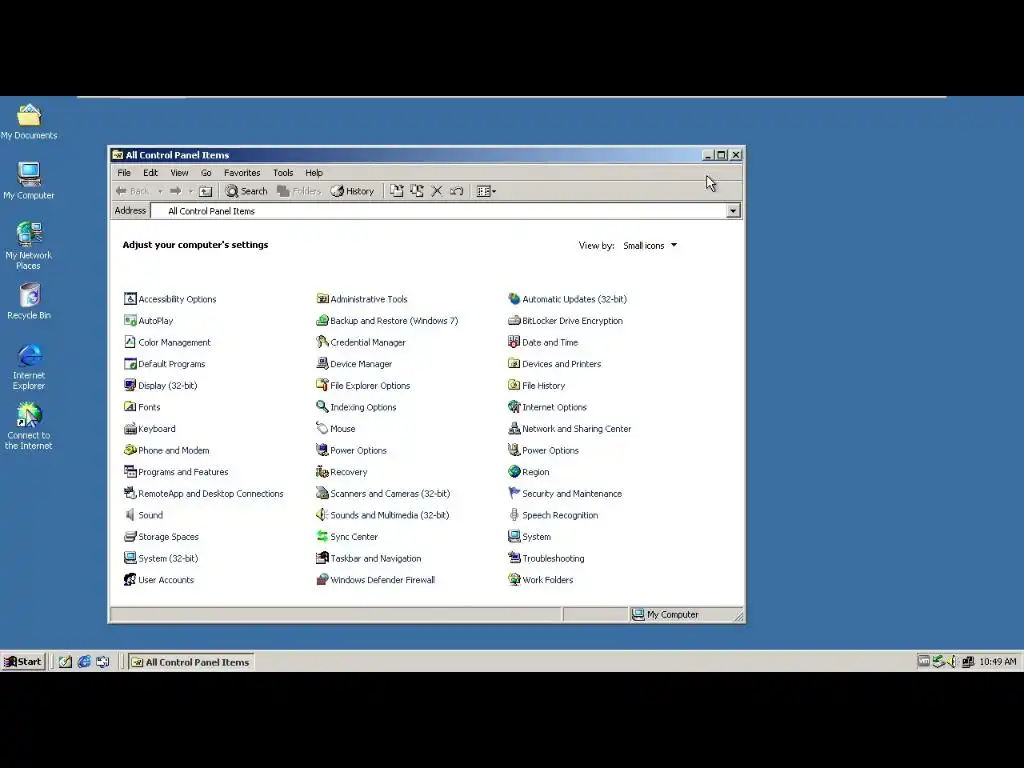Open File History icon
This screenshot has height=768, width=1024.
pyautogui.click(x=514, y=385)
